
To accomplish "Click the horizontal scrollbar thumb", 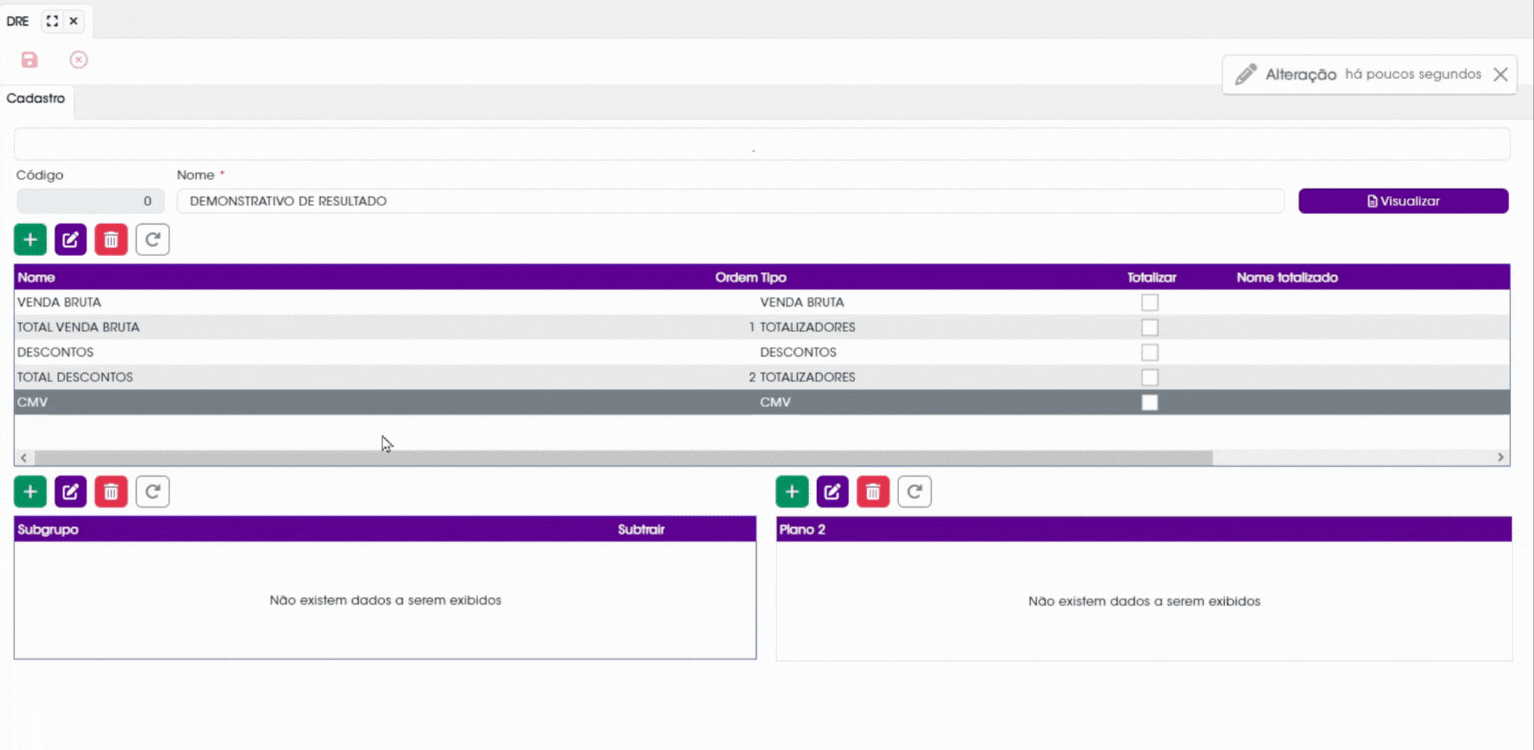I will 623,457.
